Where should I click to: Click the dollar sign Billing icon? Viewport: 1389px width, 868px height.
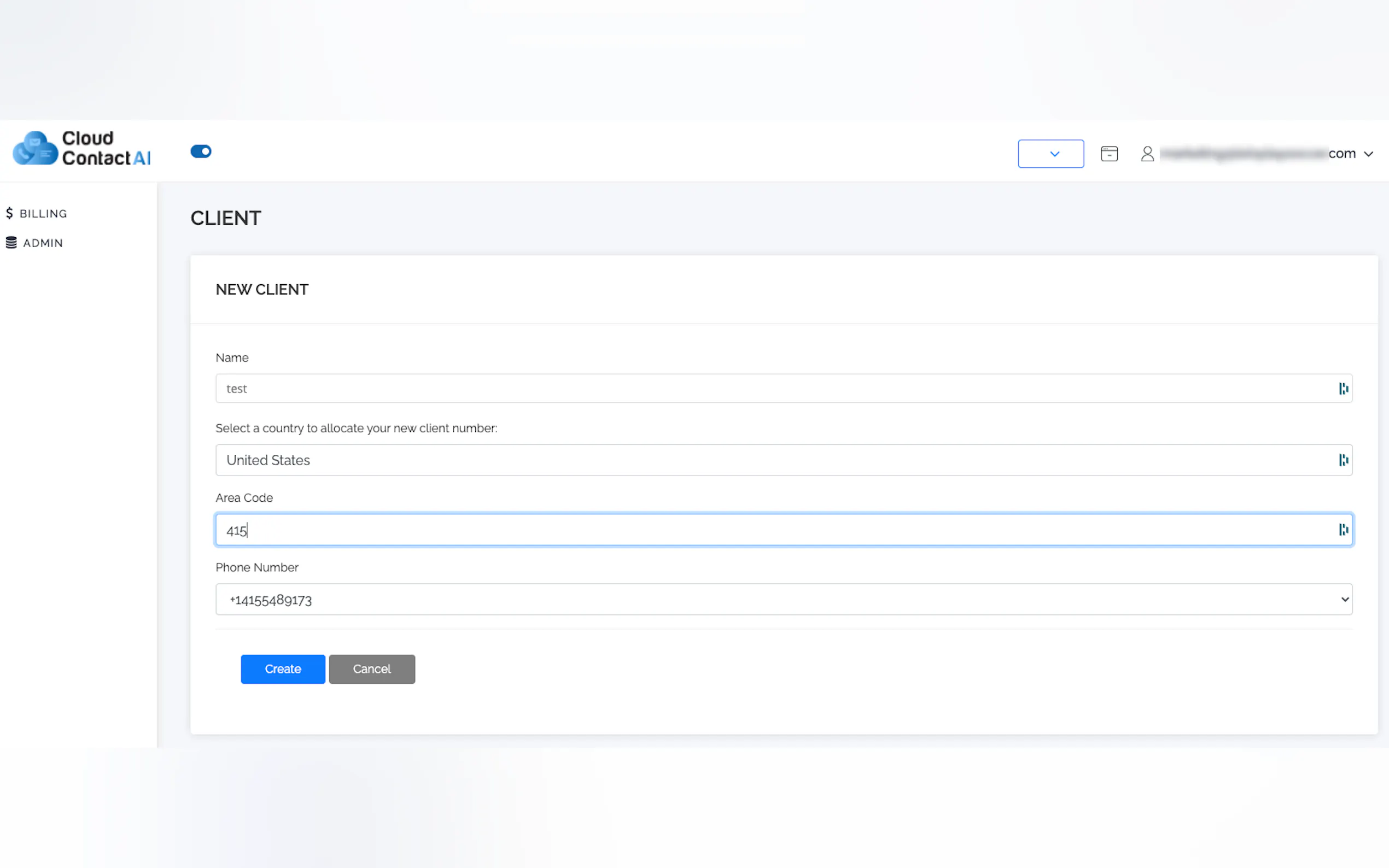point(9,214)
